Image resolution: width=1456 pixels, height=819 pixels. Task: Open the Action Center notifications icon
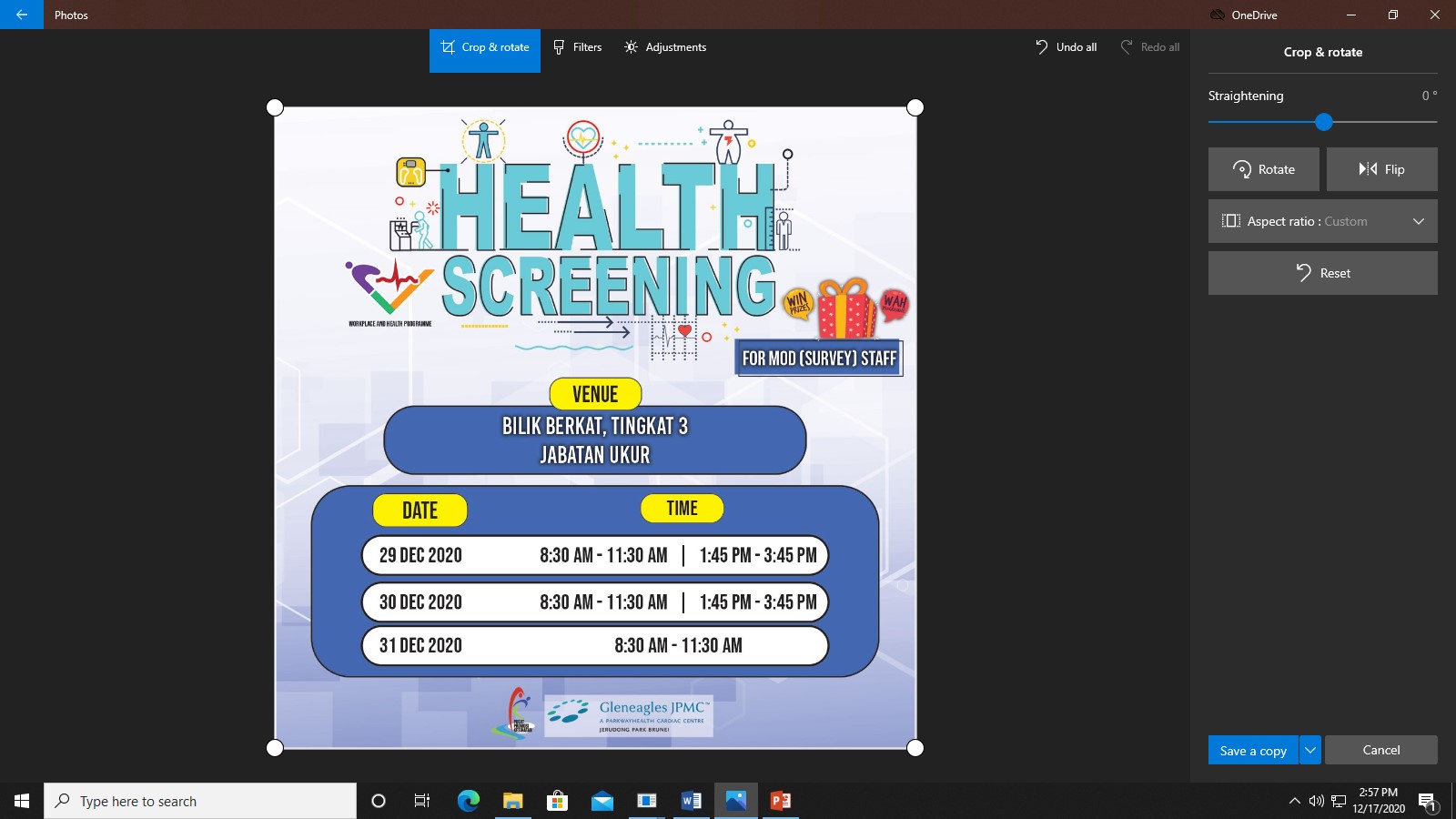click(1428, 802)
